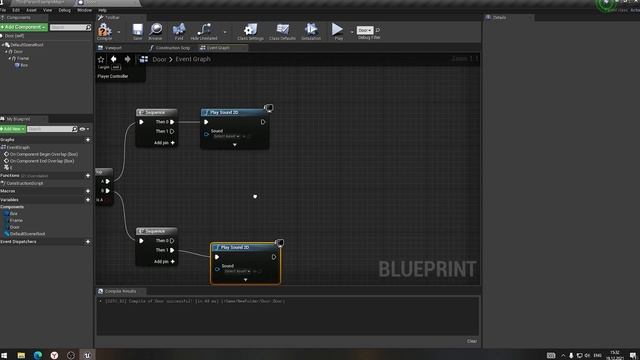Select ConstructionScript under Functions

[24, 184]
